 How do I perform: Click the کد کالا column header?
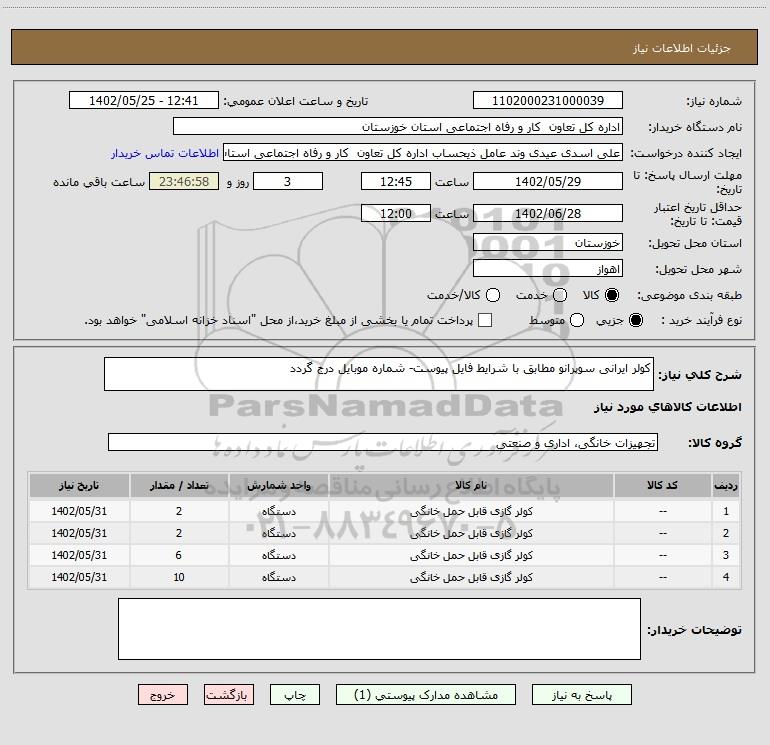662,486
